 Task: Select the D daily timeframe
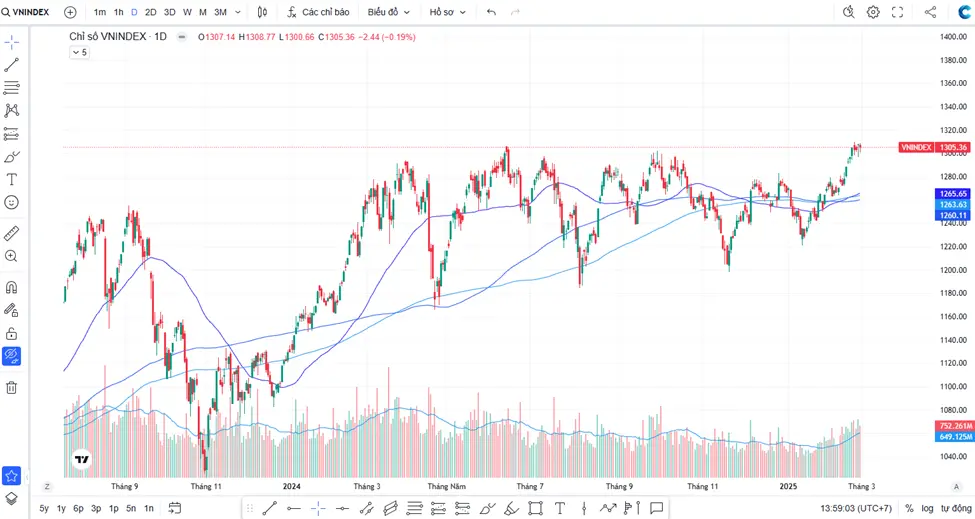(134, 12)
